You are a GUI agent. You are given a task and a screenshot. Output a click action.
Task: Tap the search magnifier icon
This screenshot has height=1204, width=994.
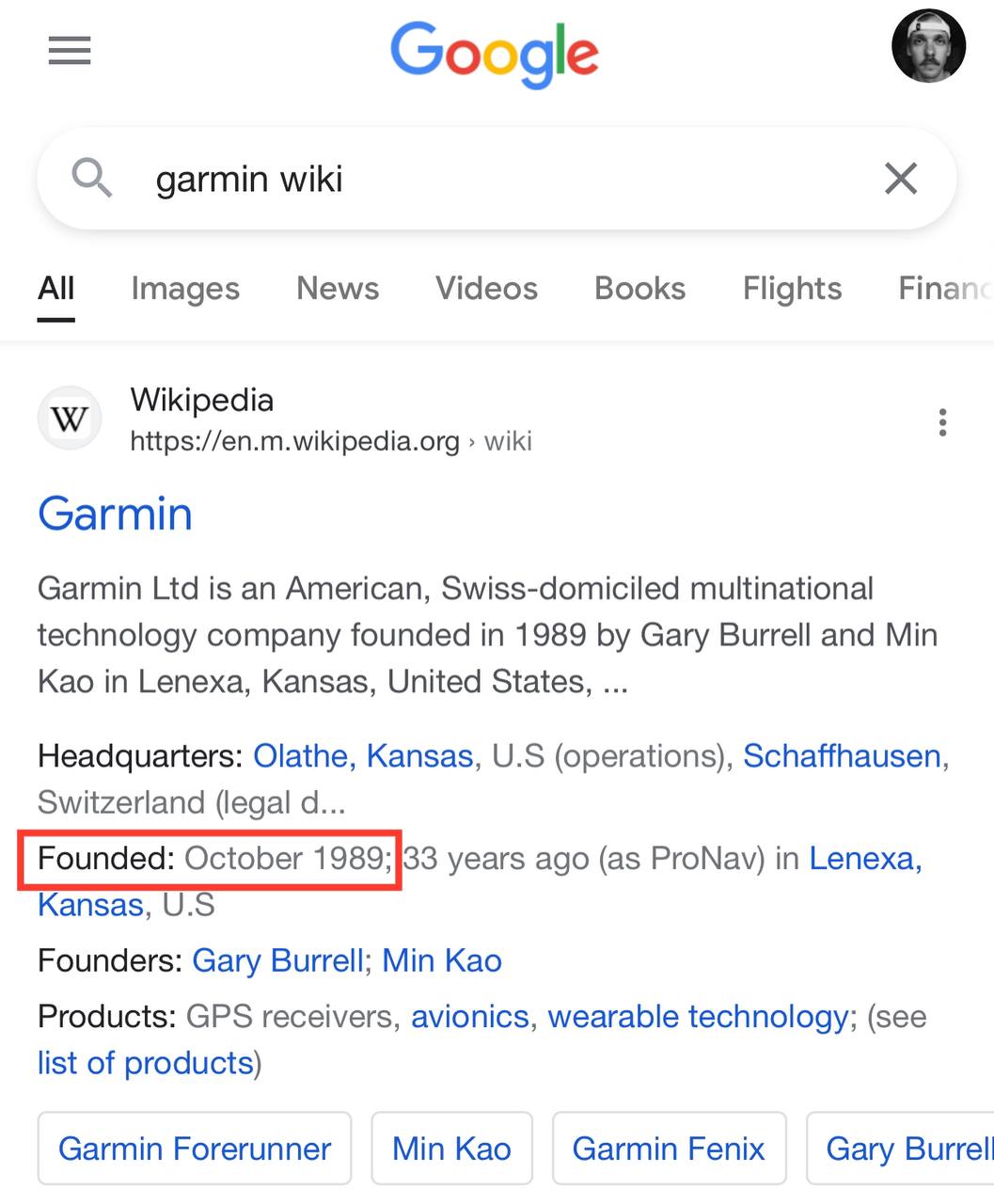[x=92, y=177]
